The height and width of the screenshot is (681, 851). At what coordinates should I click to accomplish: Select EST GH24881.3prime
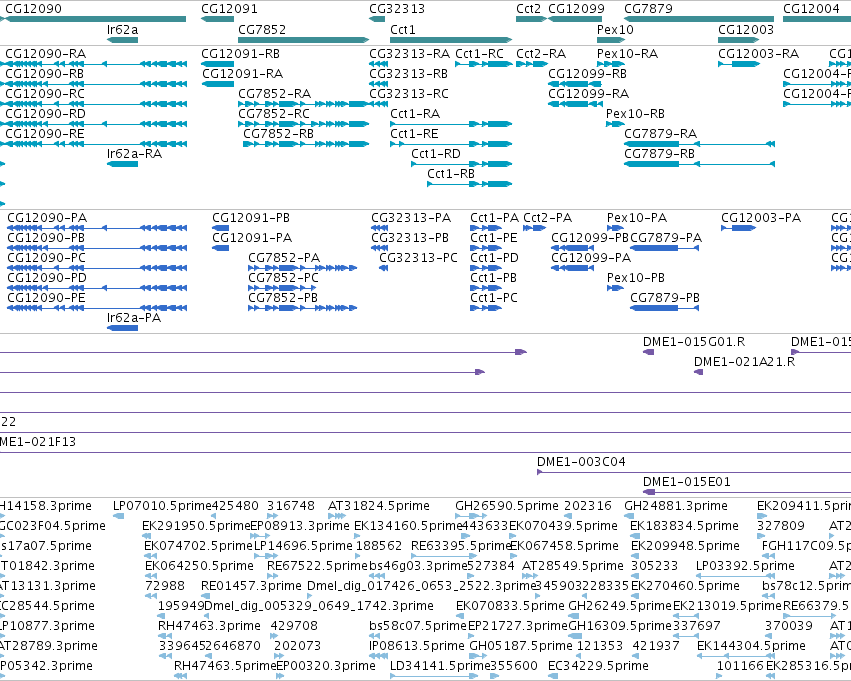click(x=676, y=506)
